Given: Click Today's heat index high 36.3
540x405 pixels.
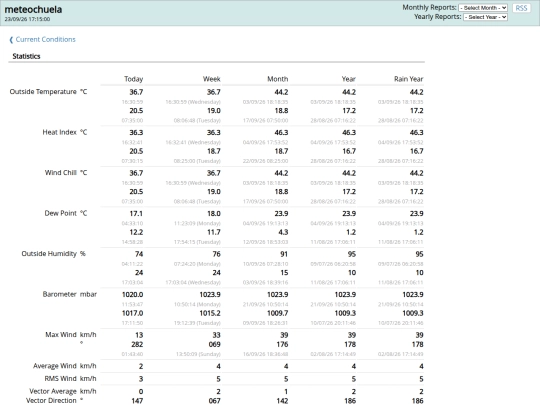Looking at the screenshot, I should point(136,133).
